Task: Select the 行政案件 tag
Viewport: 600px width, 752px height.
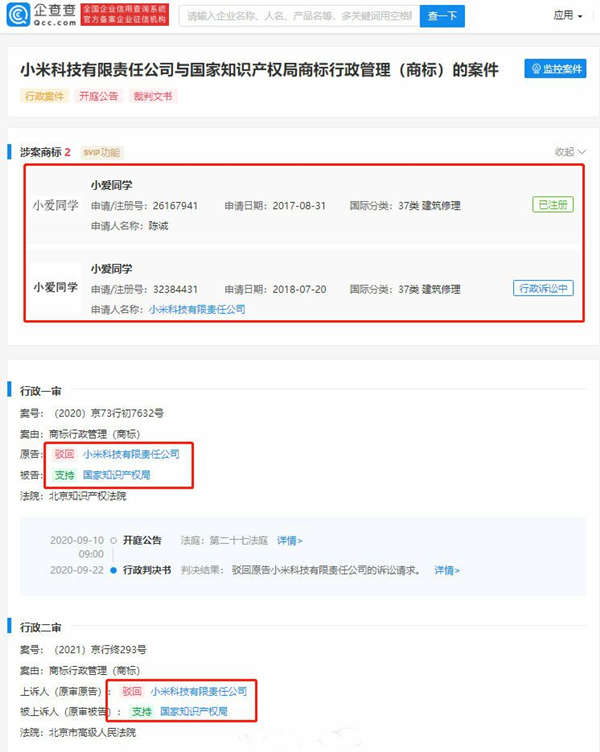Action: point(45,96)
